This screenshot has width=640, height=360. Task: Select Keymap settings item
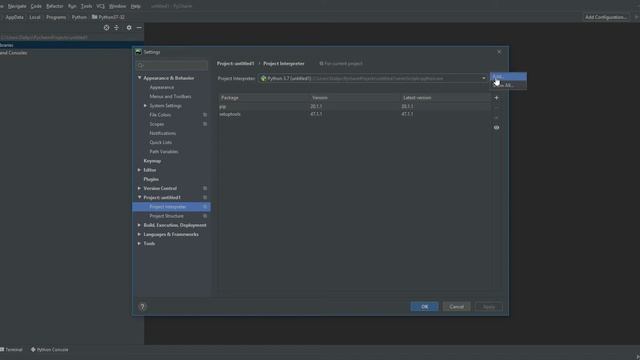coord(152,161)
